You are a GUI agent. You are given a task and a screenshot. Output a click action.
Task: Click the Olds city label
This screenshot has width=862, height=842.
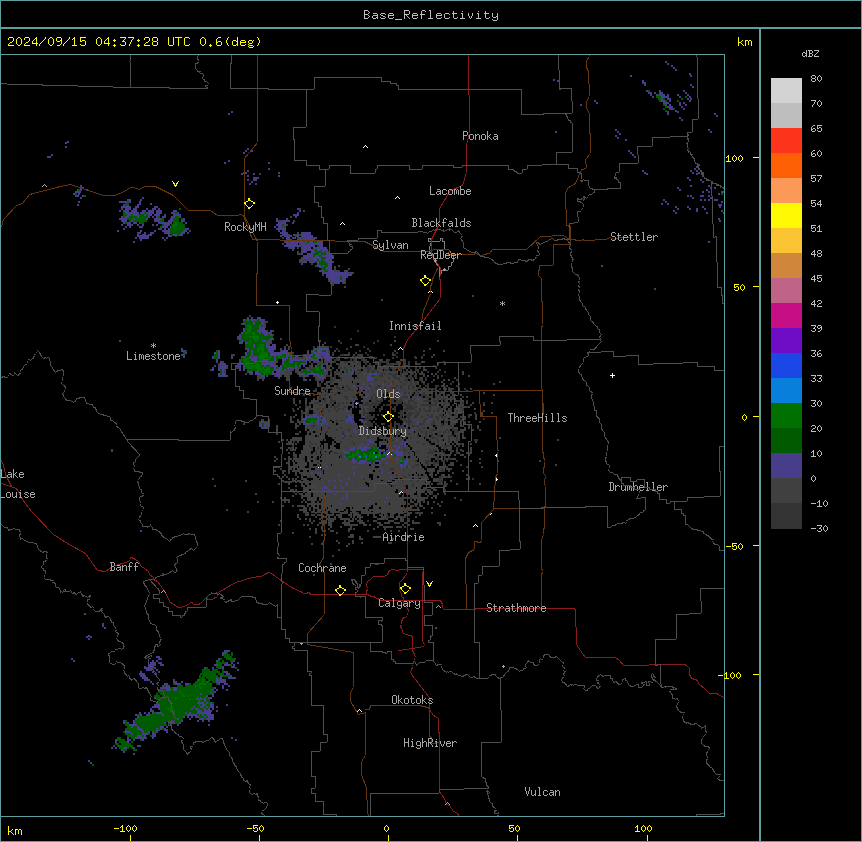pyautogui.click(x=388, y=394)
